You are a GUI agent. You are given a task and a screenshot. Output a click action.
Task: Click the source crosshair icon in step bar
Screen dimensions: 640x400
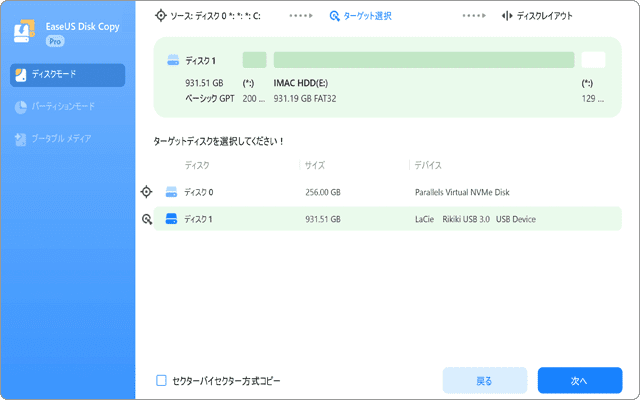point(160,16)
